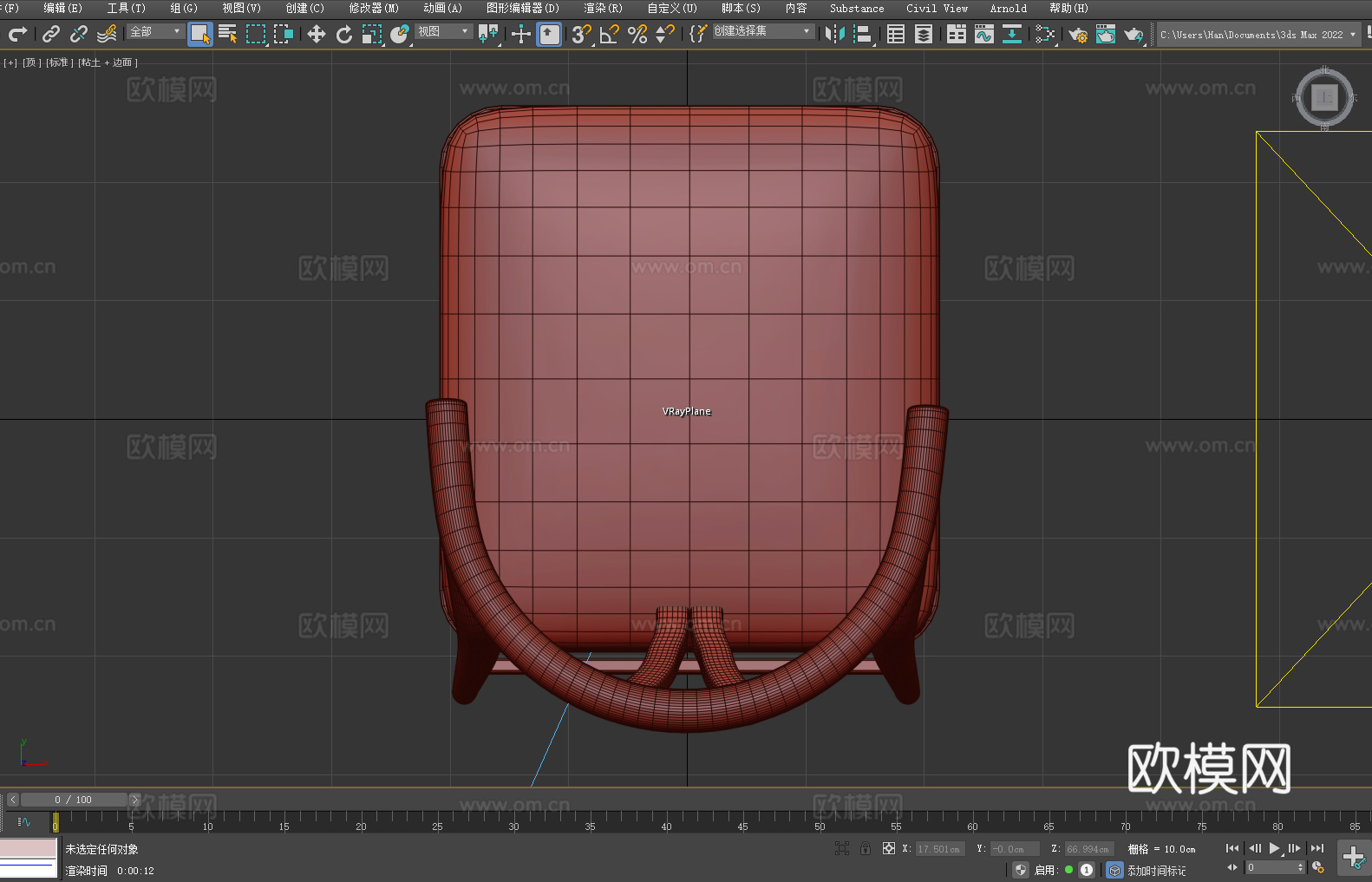Activate Select and Place tool
The height and width of the screenshot is (882, 1372).
[x=400, y=34]
